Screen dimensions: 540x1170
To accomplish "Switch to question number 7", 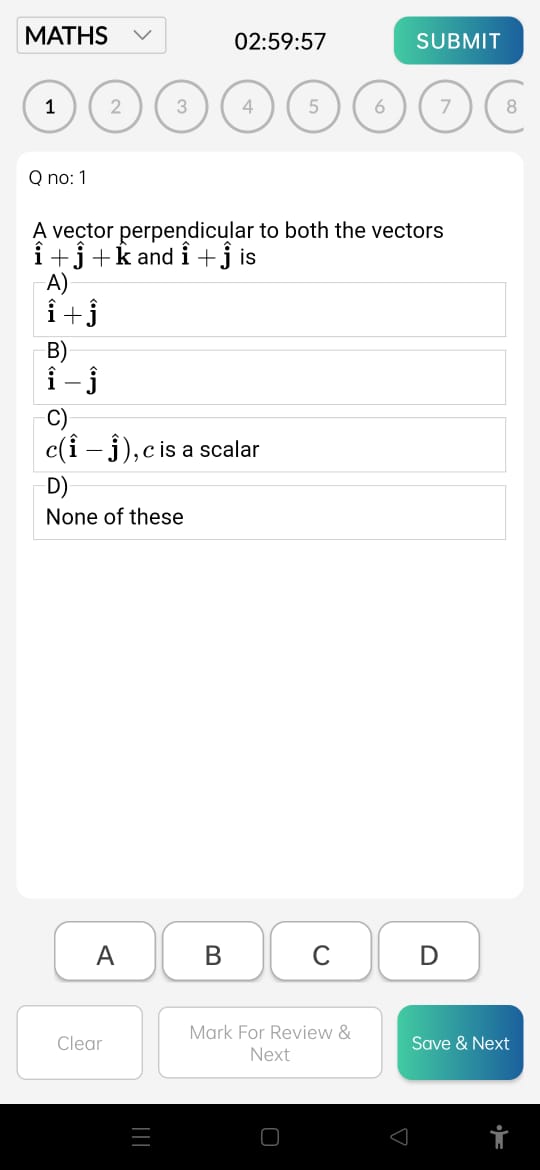I will pos(445,107).
